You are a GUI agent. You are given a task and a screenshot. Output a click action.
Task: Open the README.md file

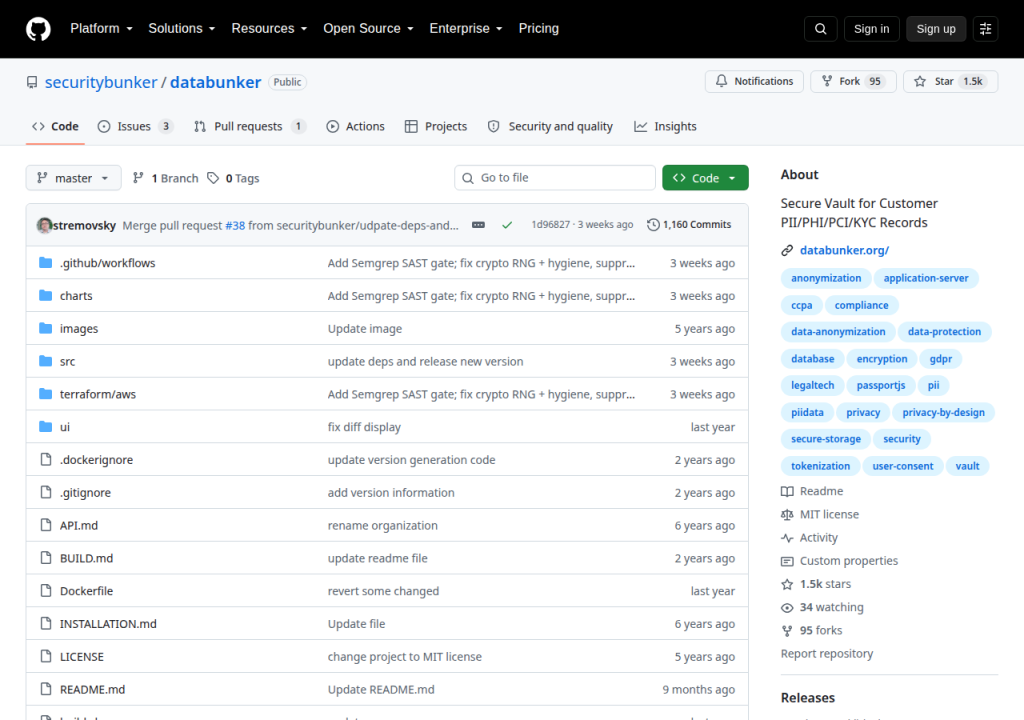[x=92, y=689]
